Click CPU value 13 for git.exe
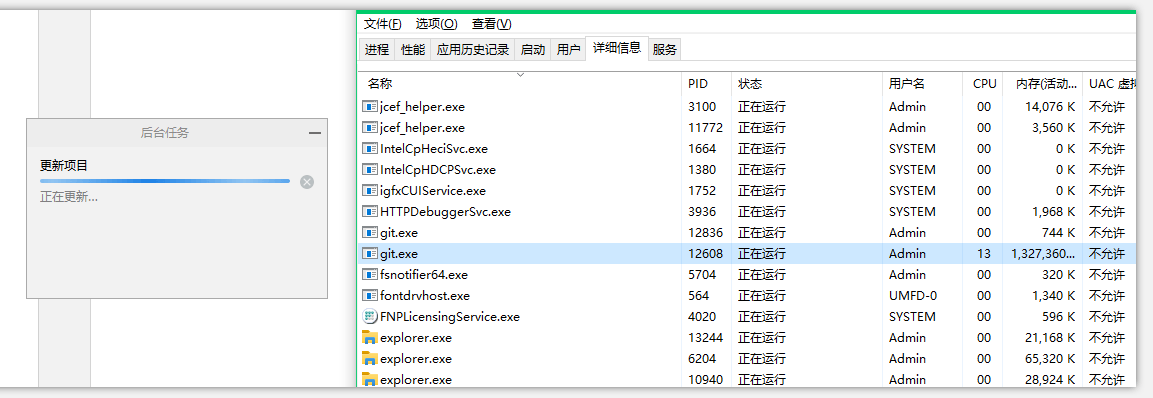 [984, 254]
